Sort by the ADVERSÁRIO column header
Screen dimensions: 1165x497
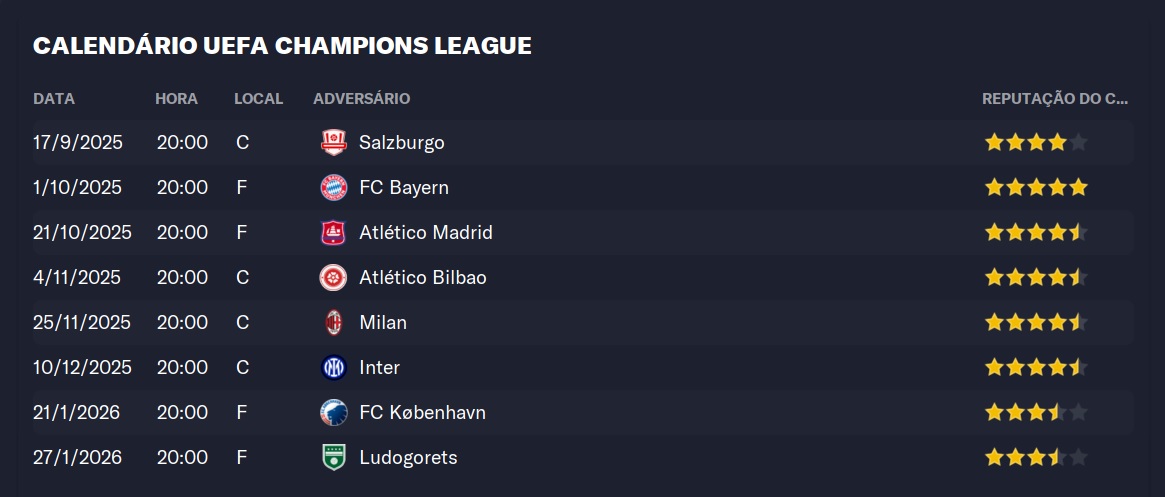(361, 99)
